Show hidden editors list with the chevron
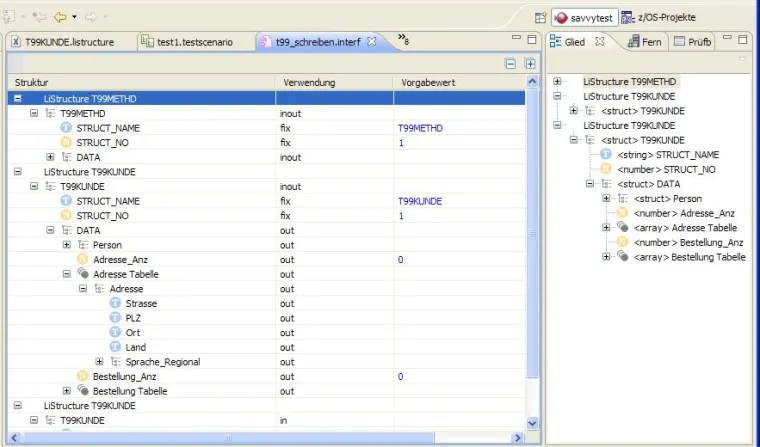 click(402, 40)
